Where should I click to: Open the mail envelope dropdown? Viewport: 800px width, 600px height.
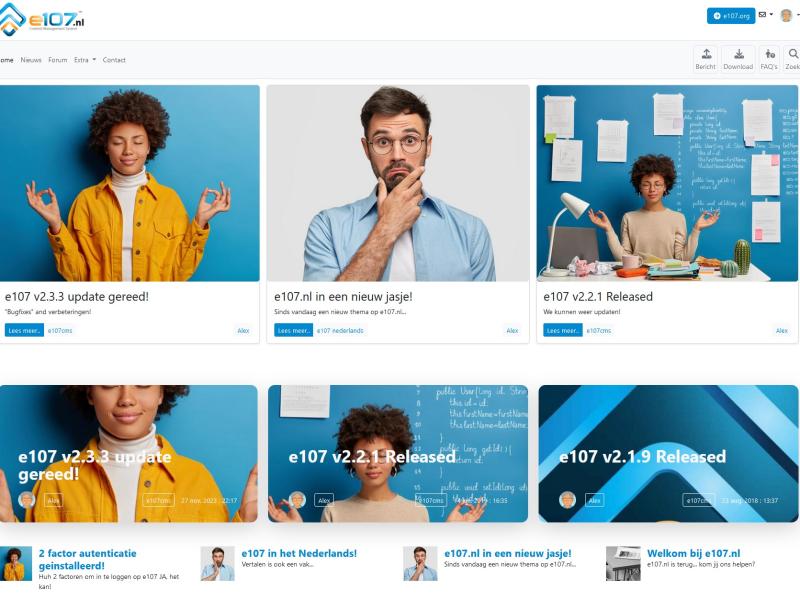point(765,15)
